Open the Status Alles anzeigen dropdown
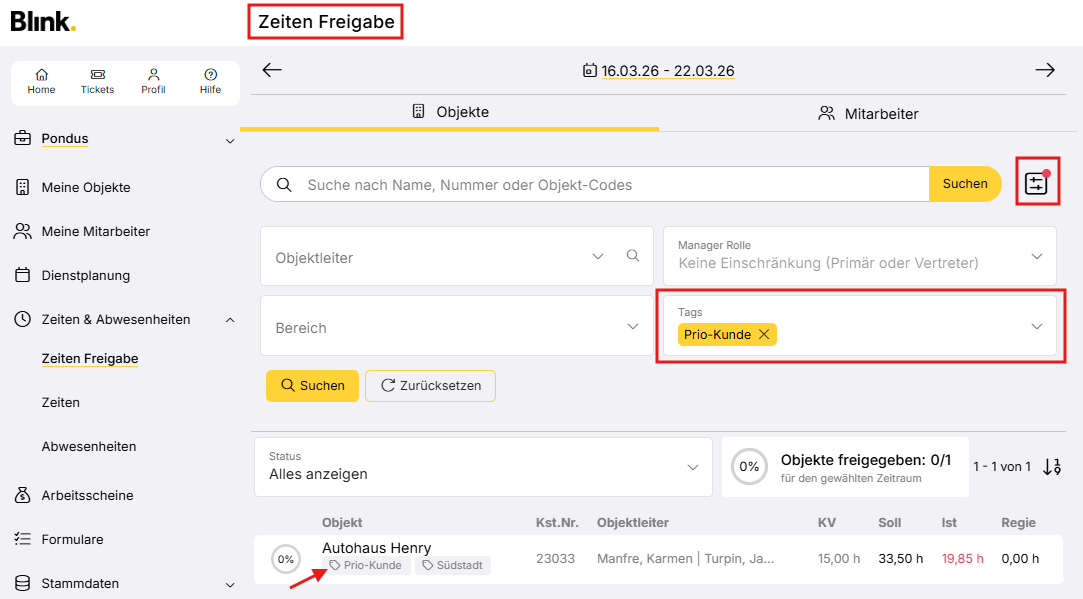This screenshot has height=599, width=1083. point(692,467)
